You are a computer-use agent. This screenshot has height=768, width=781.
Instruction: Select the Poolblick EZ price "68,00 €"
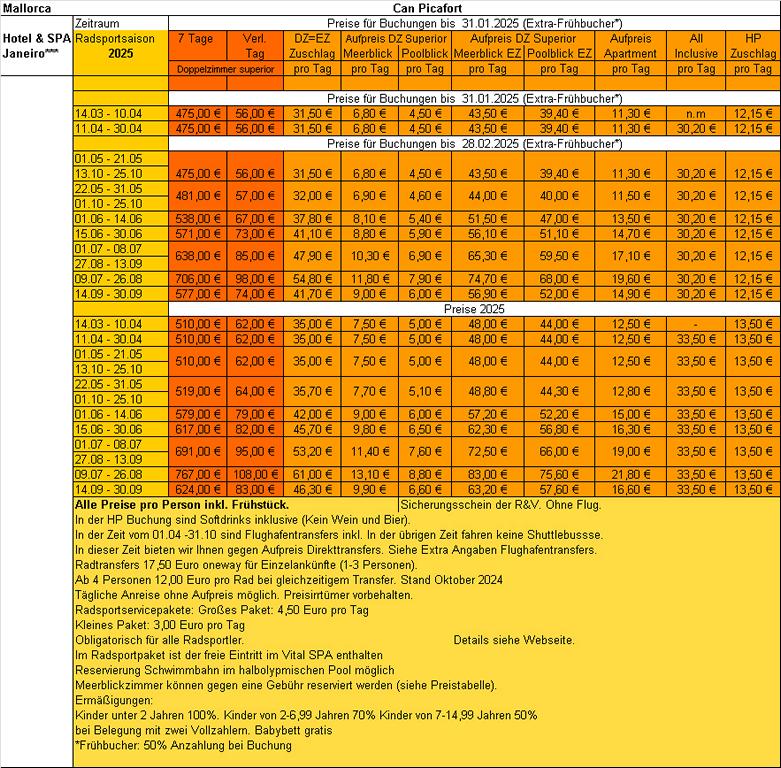pyautogui.click(x=559, y=279)
